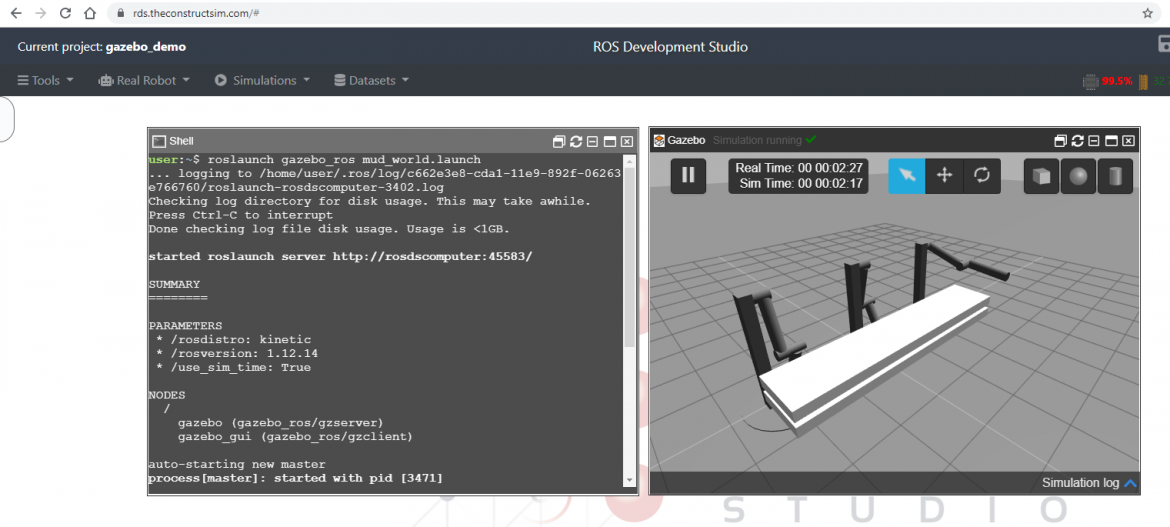
Task: Click the Sim Time counter readout
Action: 801,183
